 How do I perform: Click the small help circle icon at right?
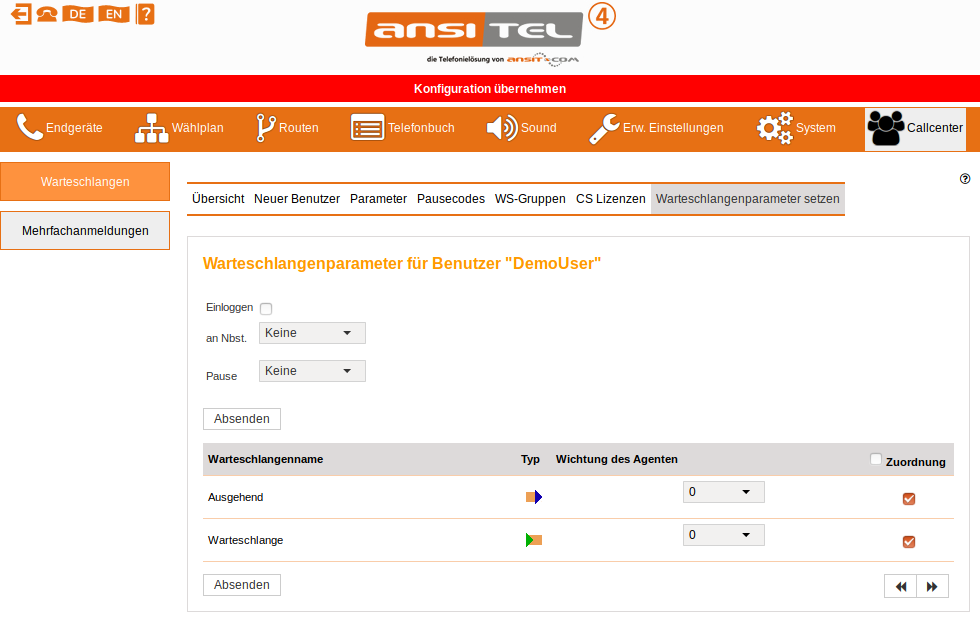(965, 179)
